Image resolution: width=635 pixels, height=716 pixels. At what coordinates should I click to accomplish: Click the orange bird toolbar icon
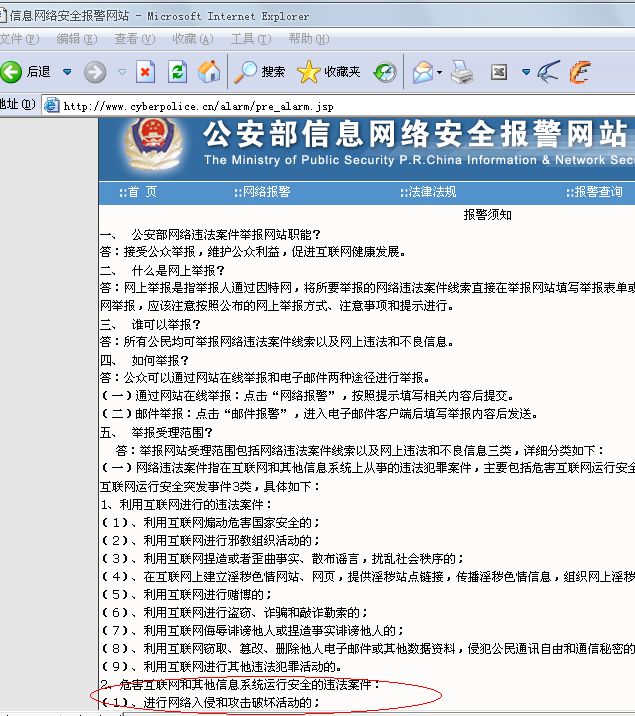click(580, 72)
